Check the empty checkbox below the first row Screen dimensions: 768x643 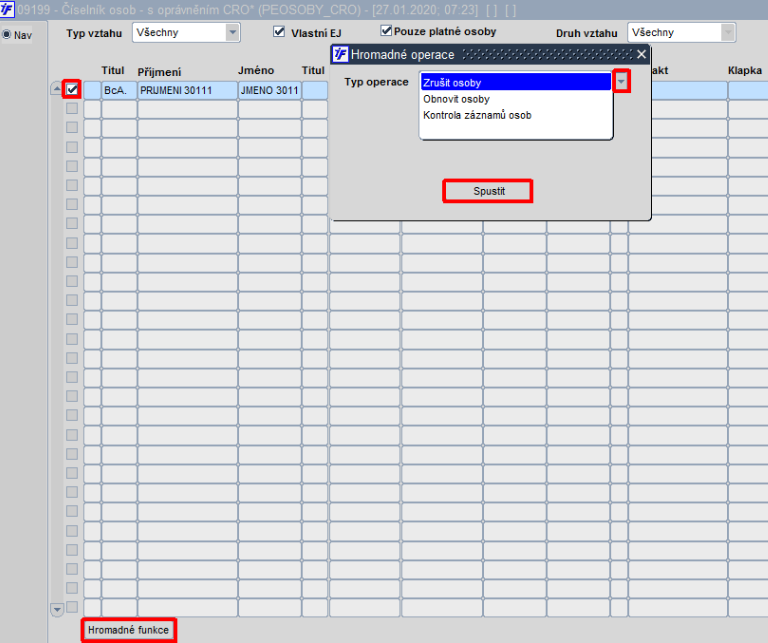tap(72, 108)
